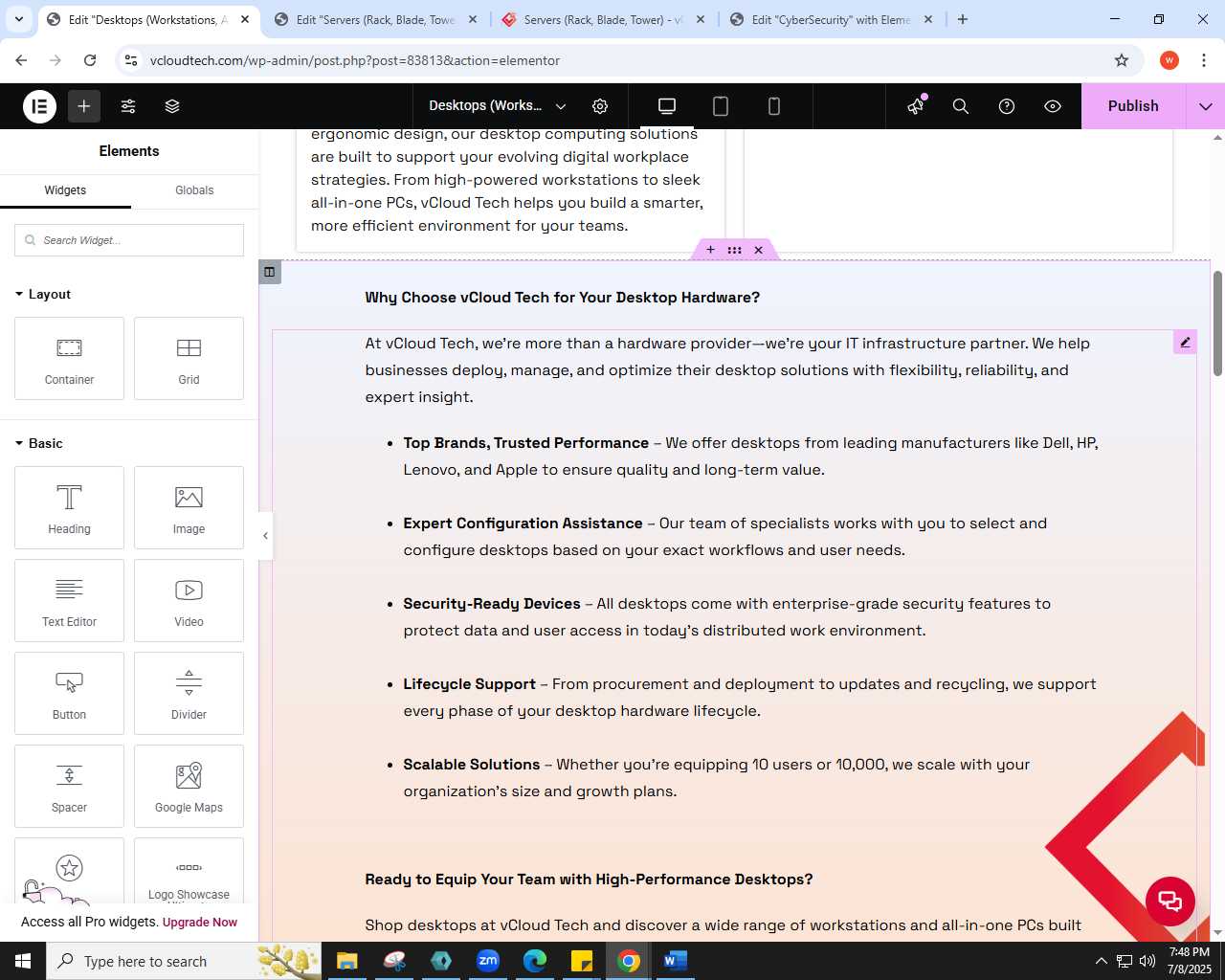This screenshot has height=980, width=1225.
Task: Show hidden system tray icons chevron
Action: 1101,961
